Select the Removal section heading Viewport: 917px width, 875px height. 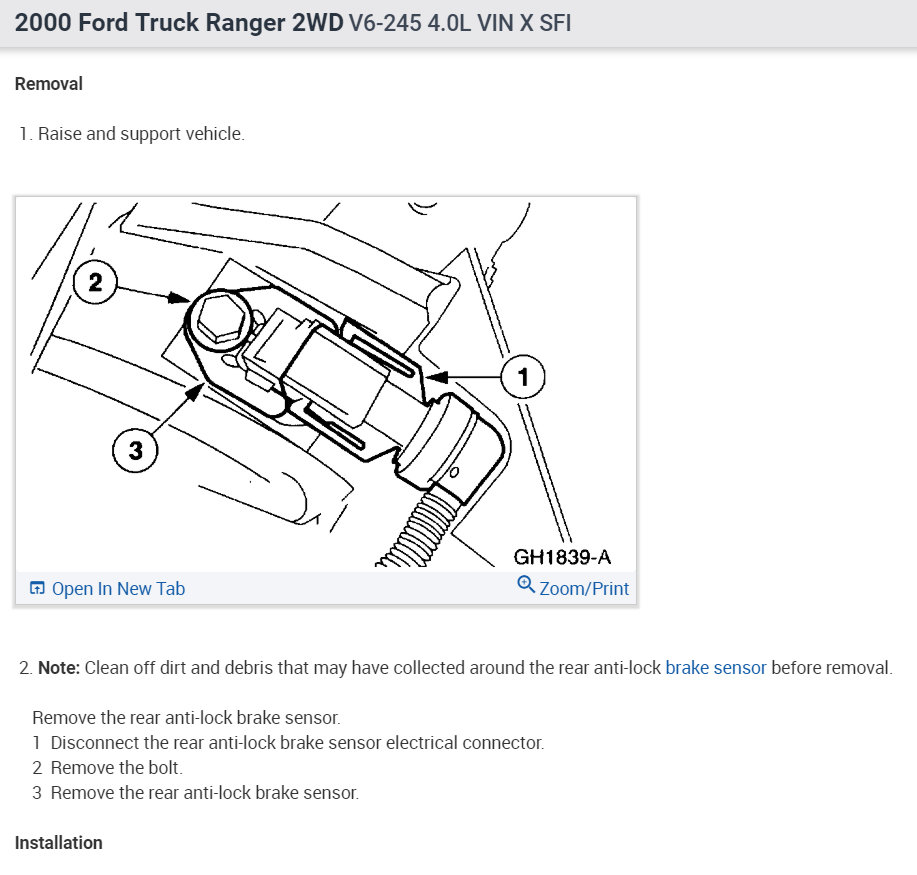48,84
